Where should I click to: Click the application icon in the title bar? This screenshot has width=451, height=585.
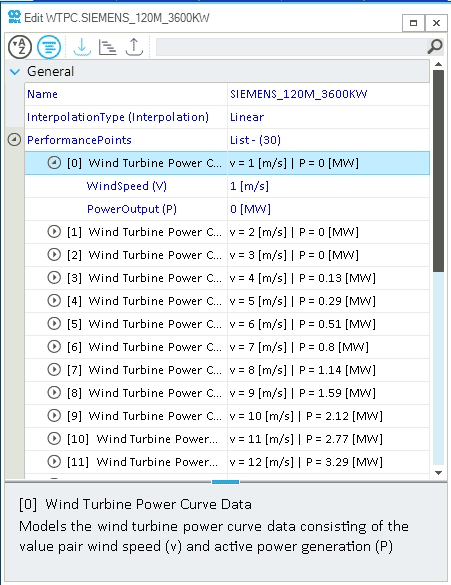click(x=14, y=17)
